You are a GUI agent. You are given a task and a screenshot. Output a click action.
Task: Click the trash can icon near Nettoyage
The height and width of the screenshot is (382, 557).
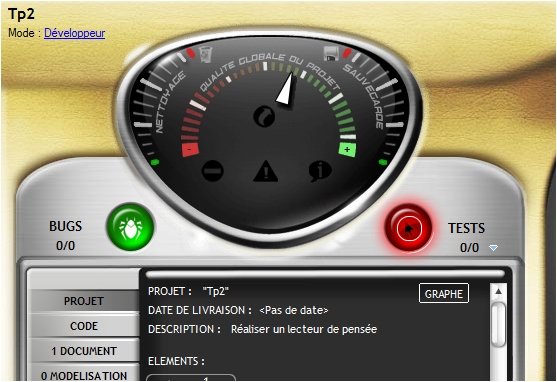click(206, 54)
